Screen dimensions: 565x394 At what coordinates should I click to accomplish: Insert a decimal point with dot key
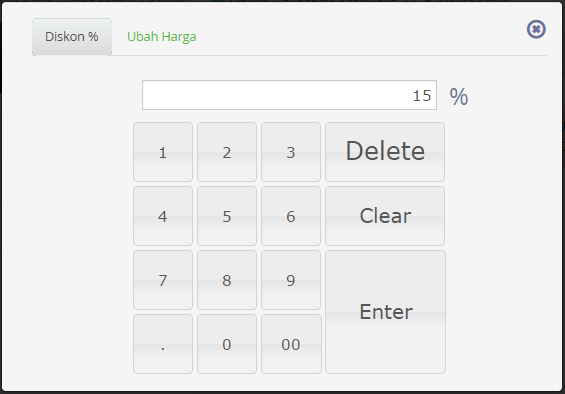pyautogui.click(x=163, y=344)
